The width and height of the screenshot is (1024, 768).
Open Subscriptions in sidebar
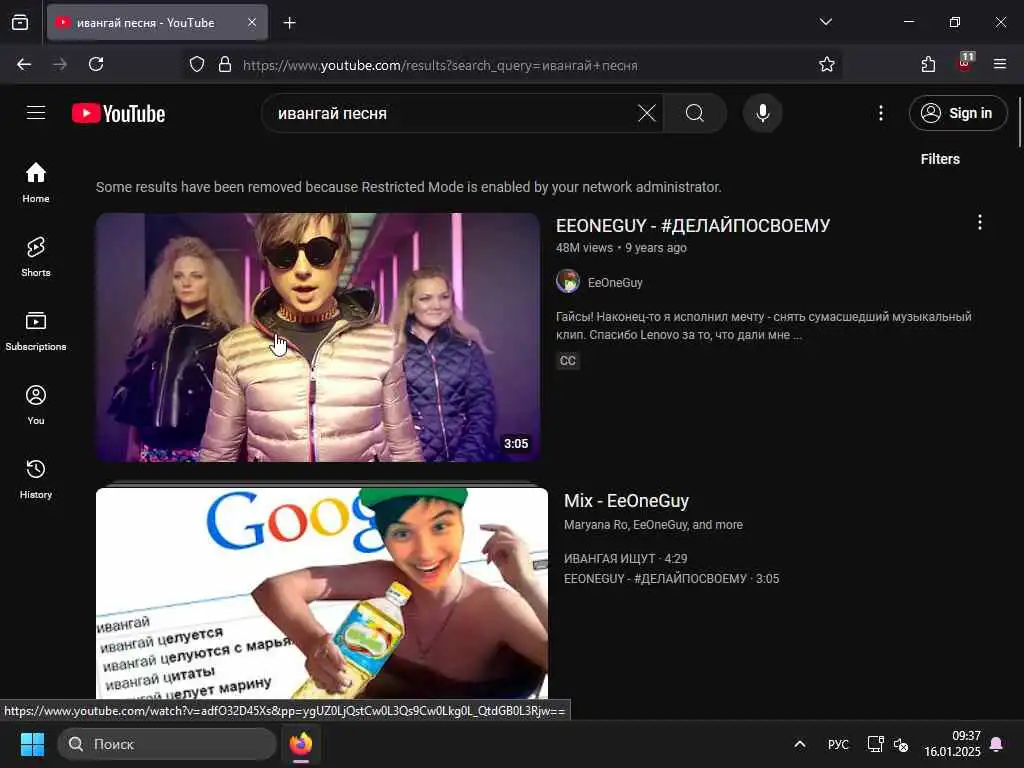click(36, 330)
